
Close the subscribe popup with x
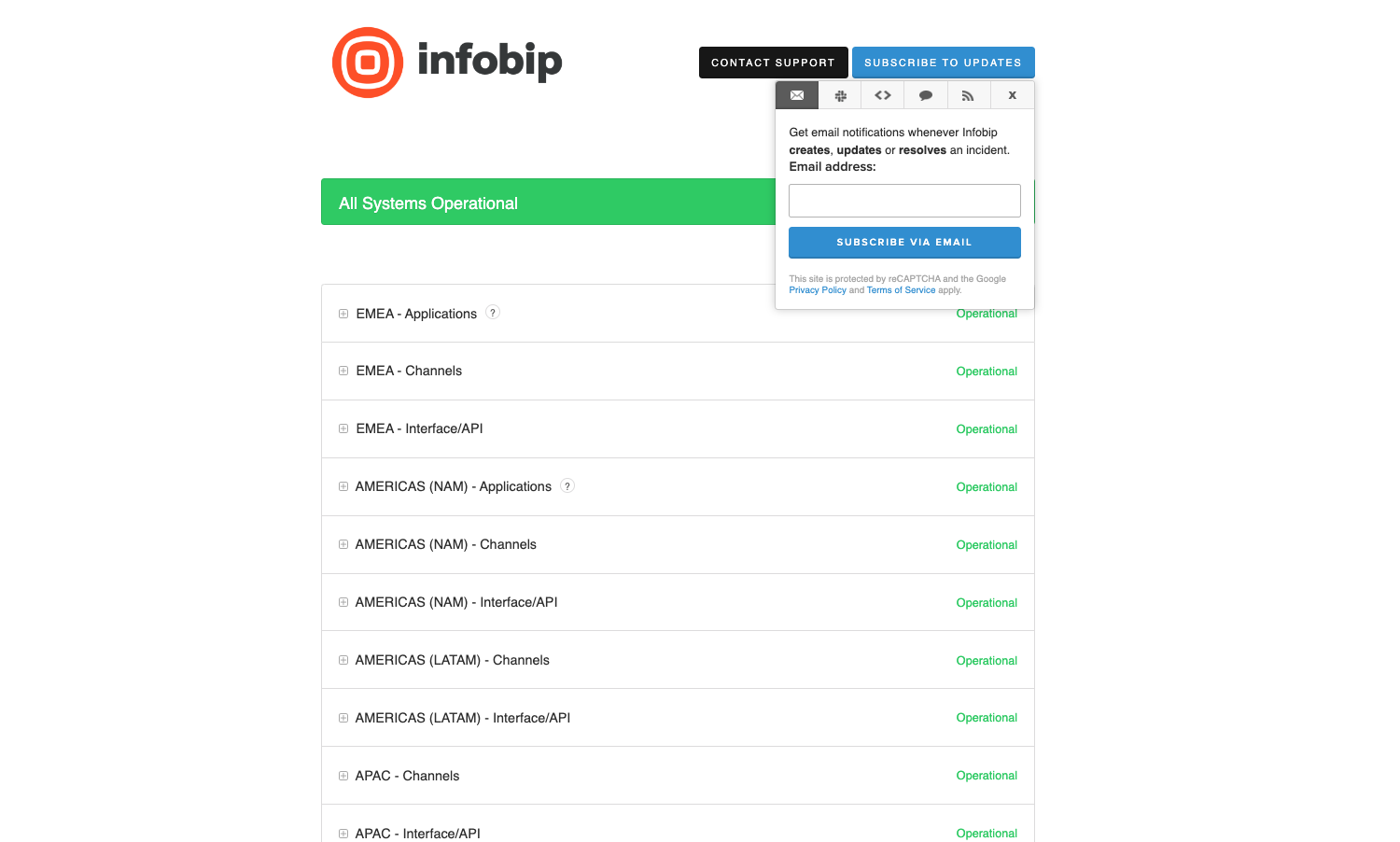pyautogui.click(x=1012, y=95)
